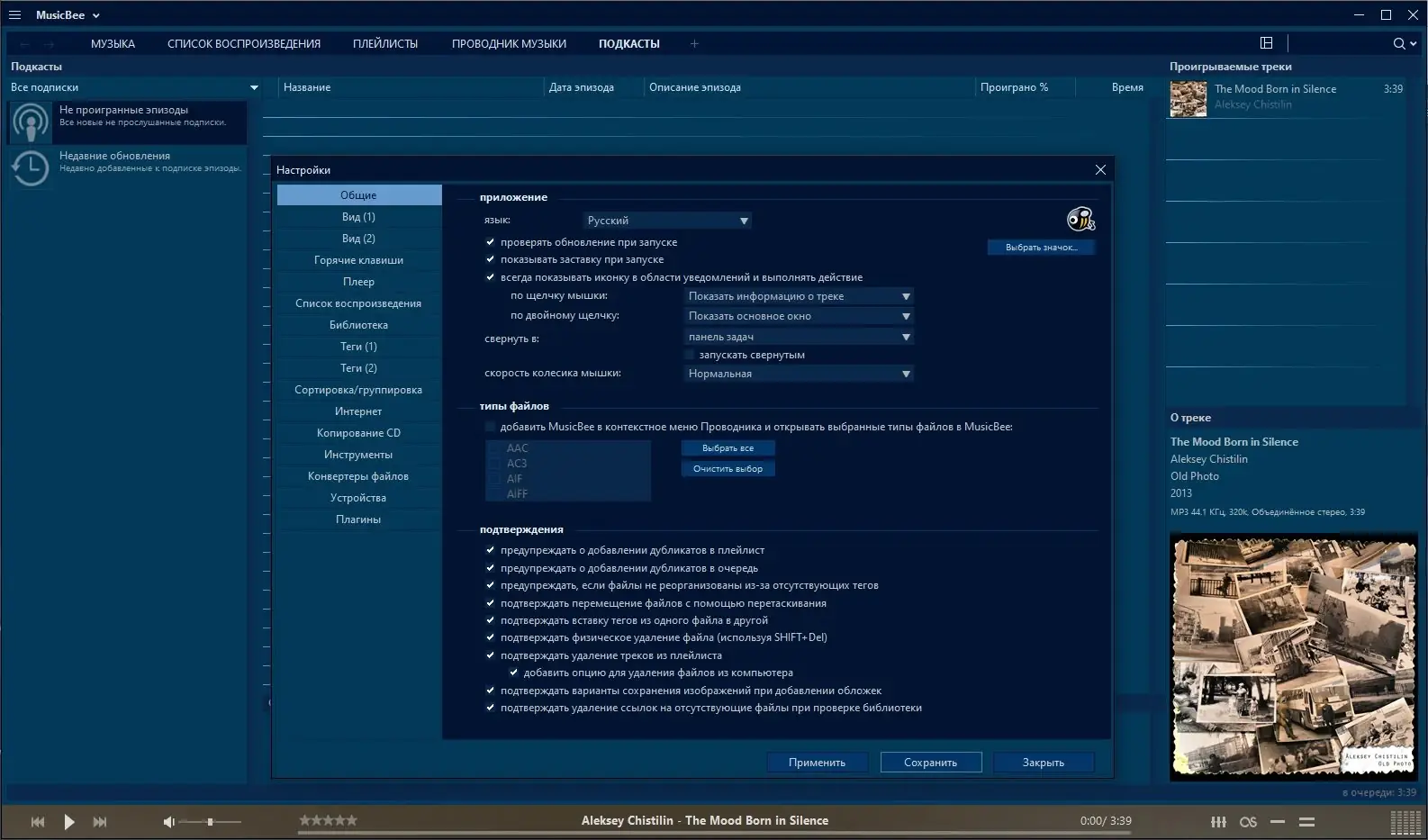The height and width of the screenshot is (840, 1428).
Task: Start playback with the play button
Action: tap(69, 822)
